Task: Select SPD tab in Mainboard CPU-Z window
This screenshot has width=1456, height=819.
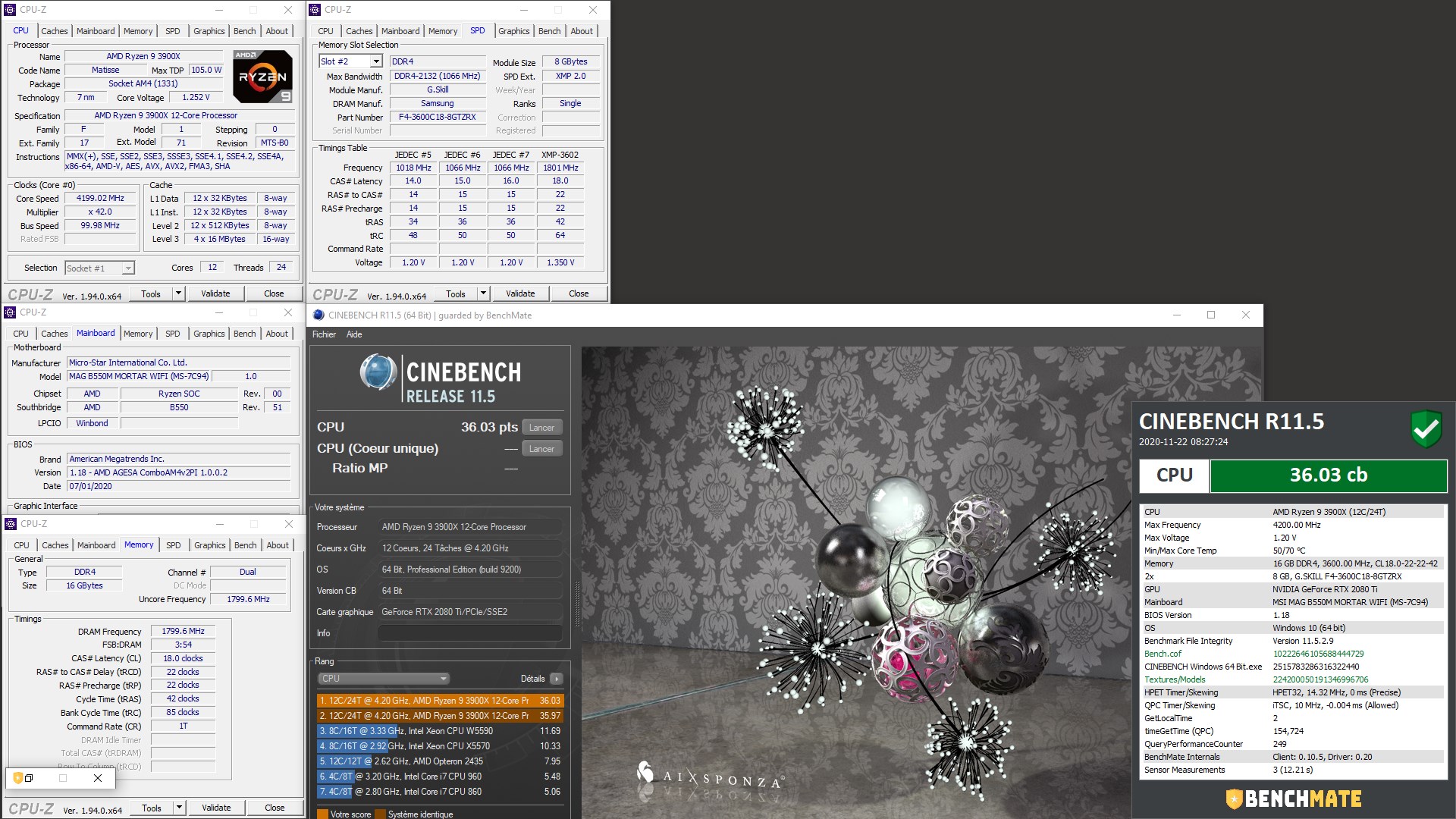Action: [x=173, y=334]
